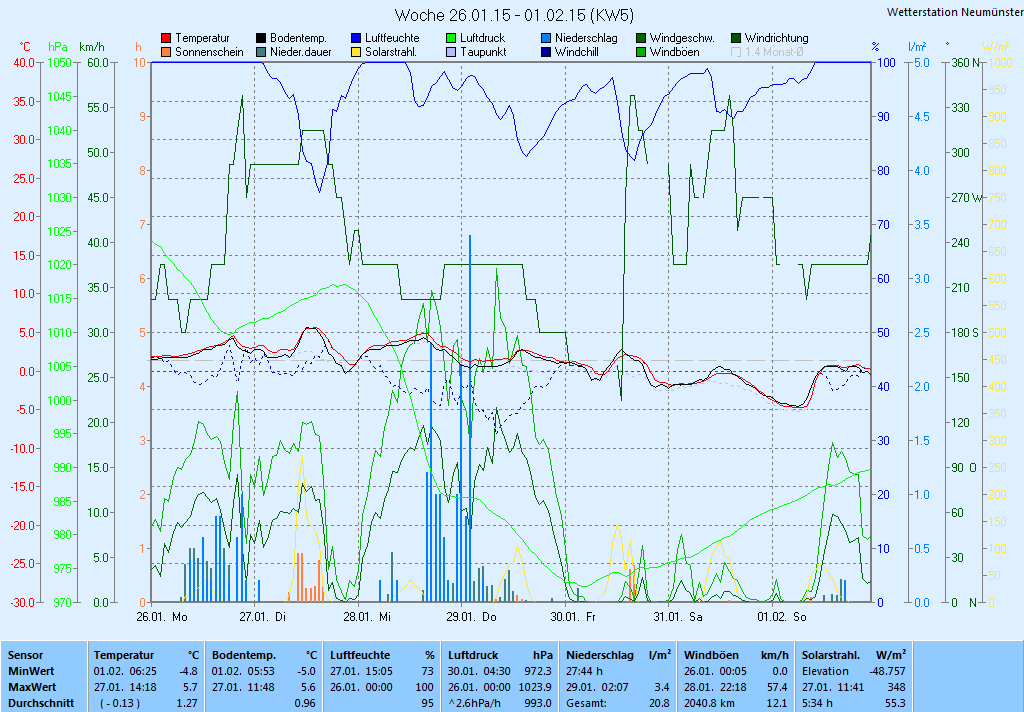Viewport: 1024px width, 712px height.
Task: Click the 360 N wind direction label
Action: [967, 63]
